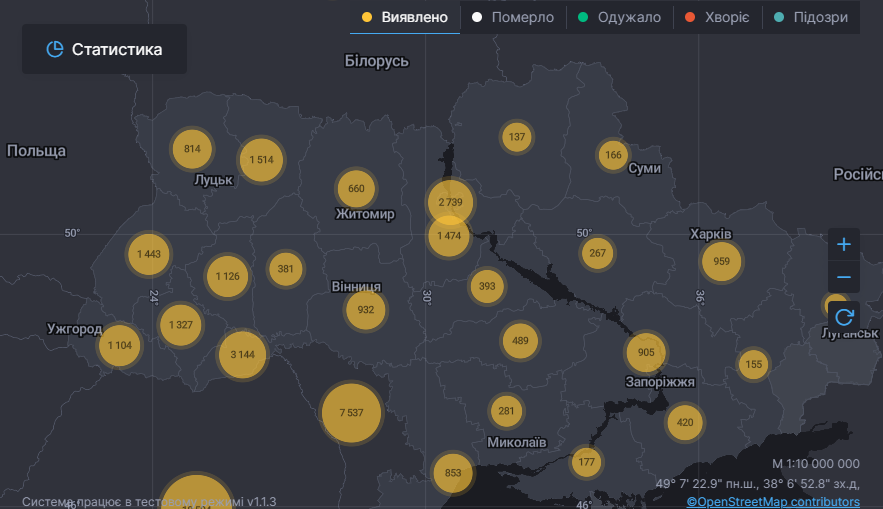The height and width of the screenshot is (509, 883).
Task: Click the 166 cluster near Суми
Action: 613,155
